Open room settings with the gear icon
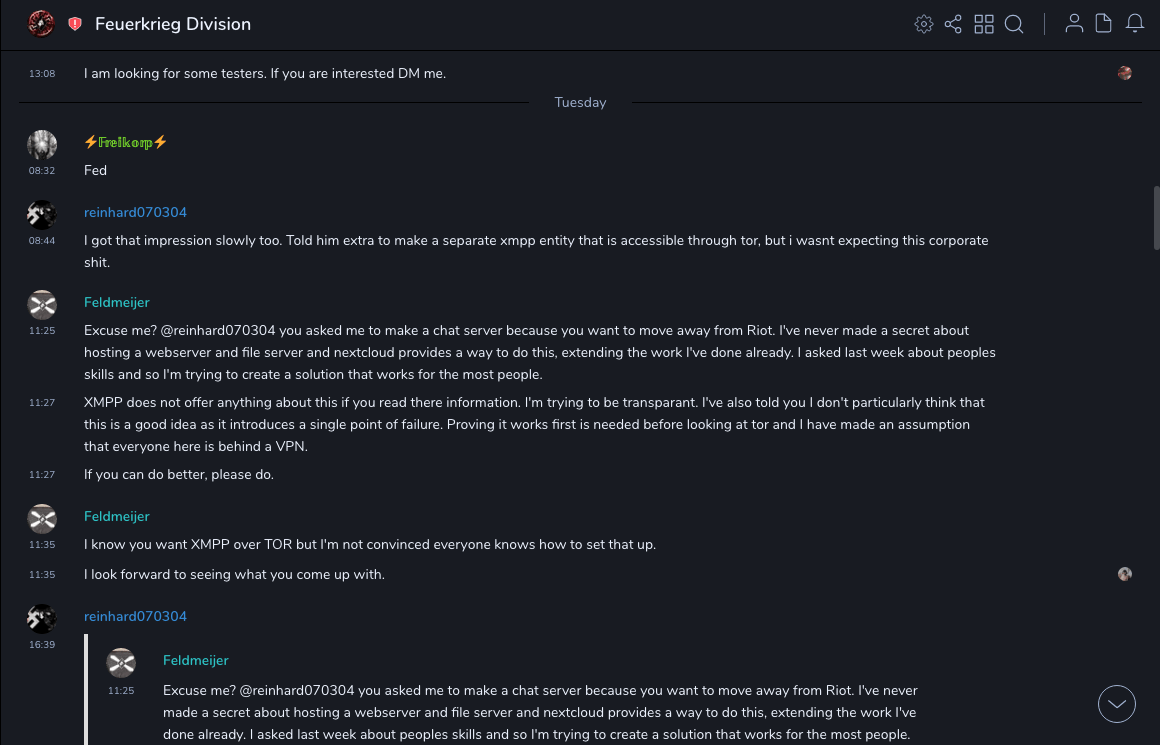Image resolution: width=1160 pixels, height=745 pixels. tap(924, 24)
